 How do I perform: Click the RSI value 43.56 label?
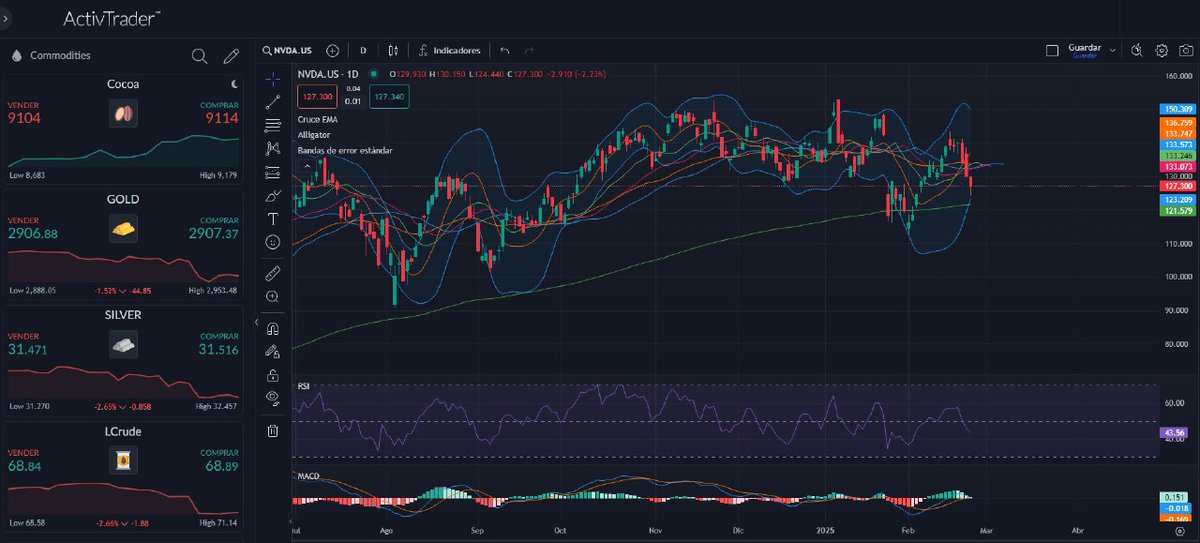tap(1174, 432)
